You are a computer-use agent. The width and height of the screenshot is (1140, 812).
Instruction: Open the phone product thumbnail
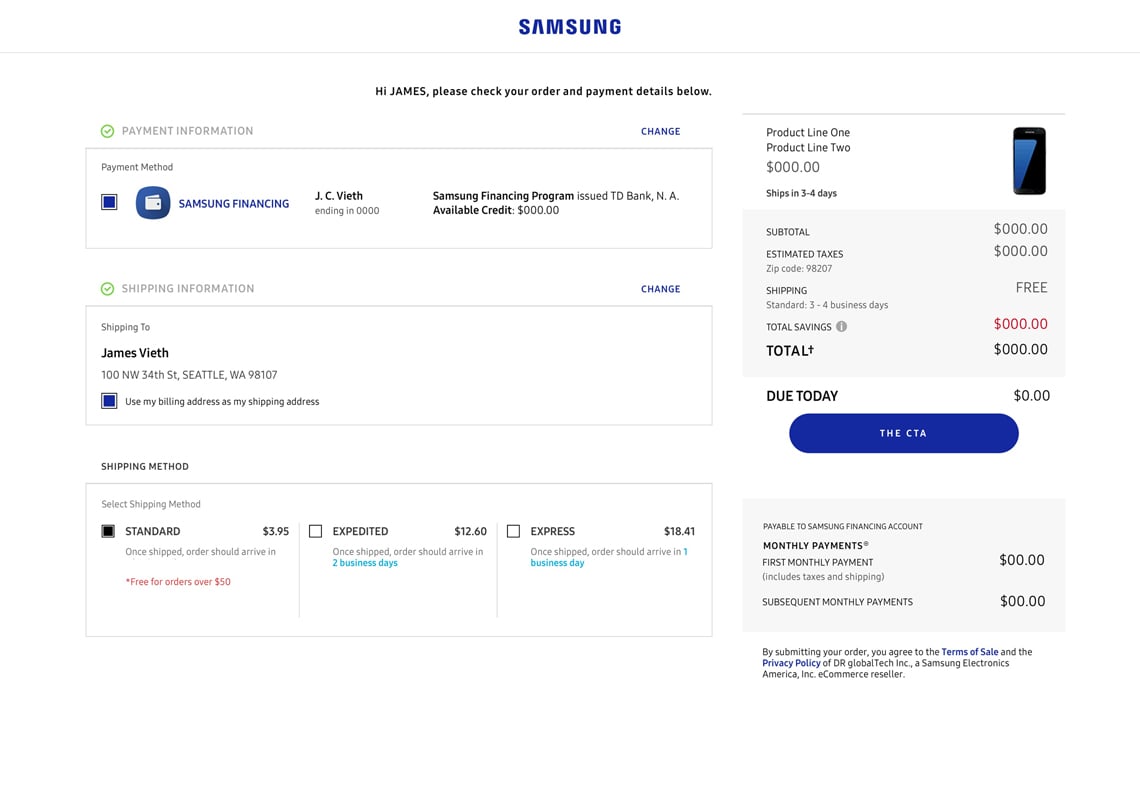[1029, 161]
